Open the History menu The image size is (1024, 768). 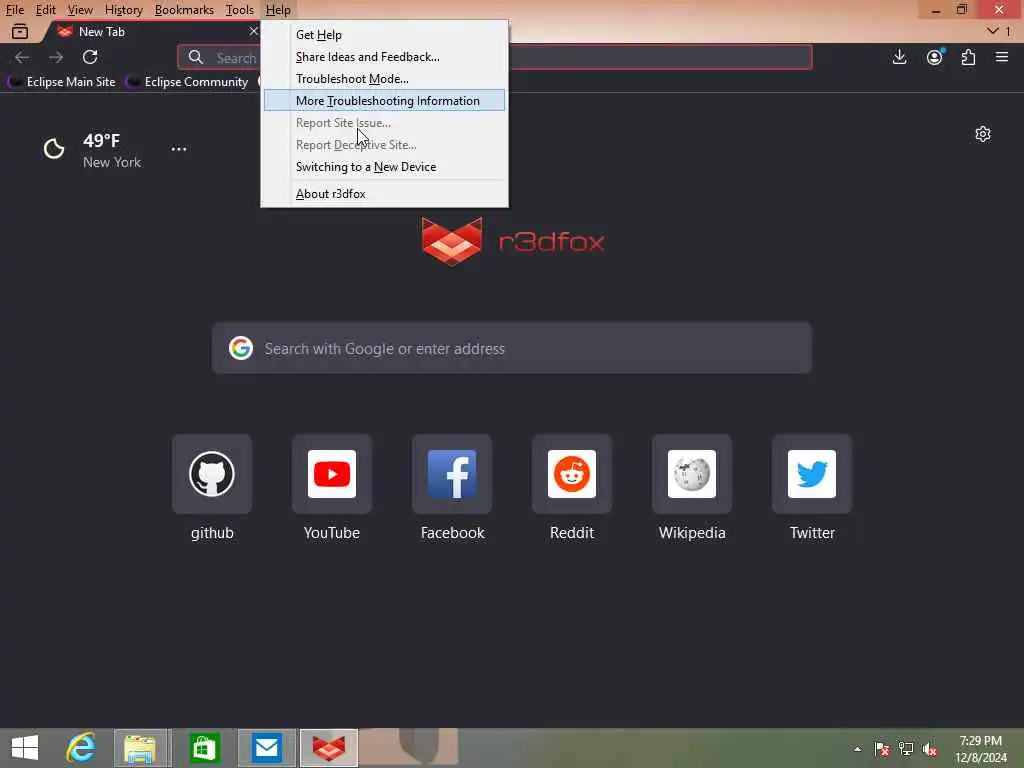point(123,10)
